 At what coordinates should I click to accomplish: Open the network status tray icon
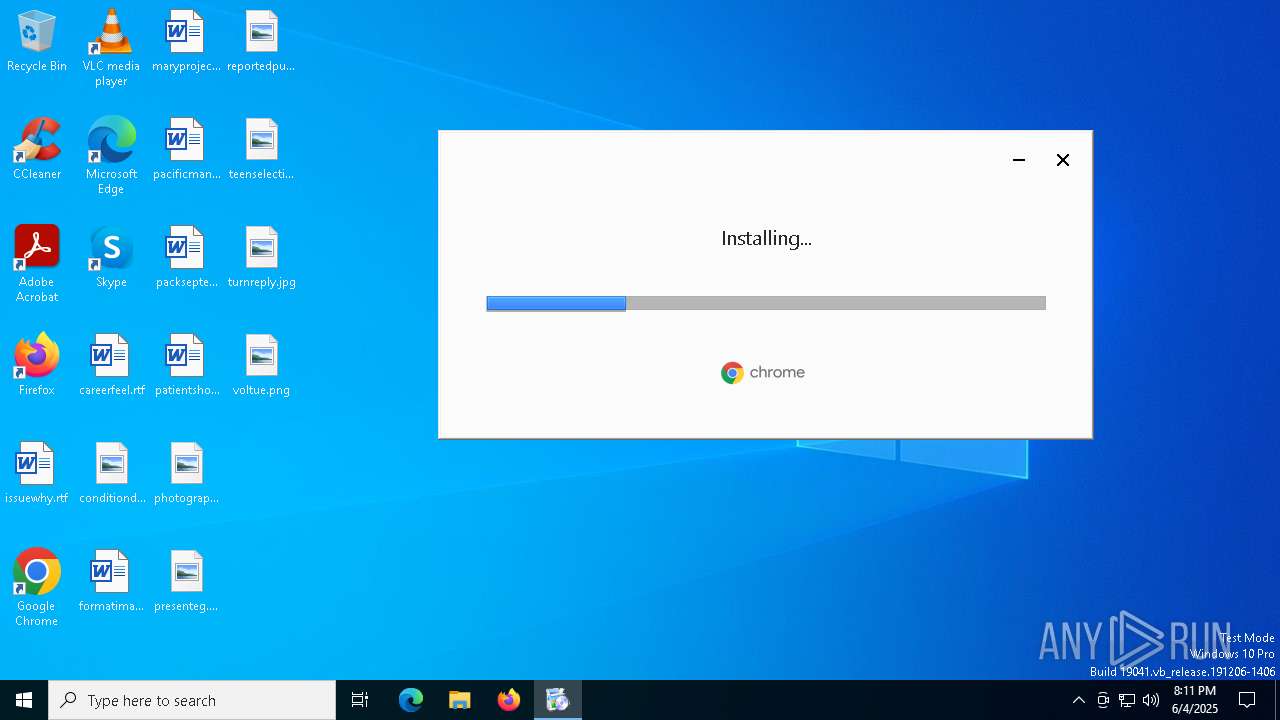[x=1127, y=700]
